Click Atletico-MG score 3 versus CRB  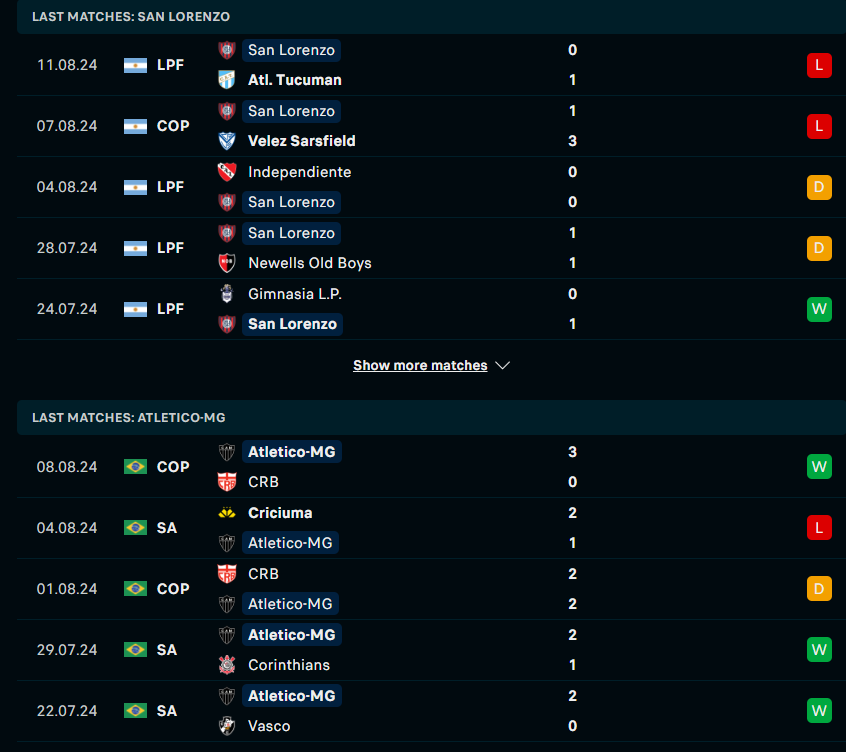[x=572, y=452]
